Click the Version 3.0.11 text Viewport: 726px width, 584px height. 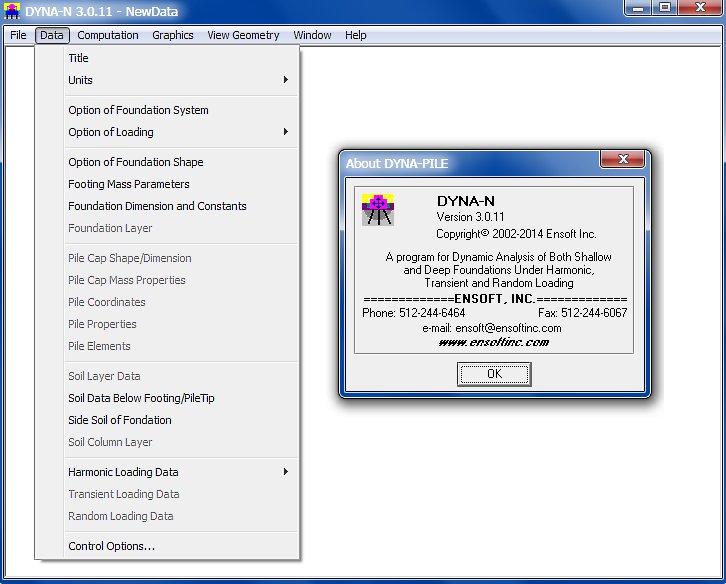tap(470, 217)
